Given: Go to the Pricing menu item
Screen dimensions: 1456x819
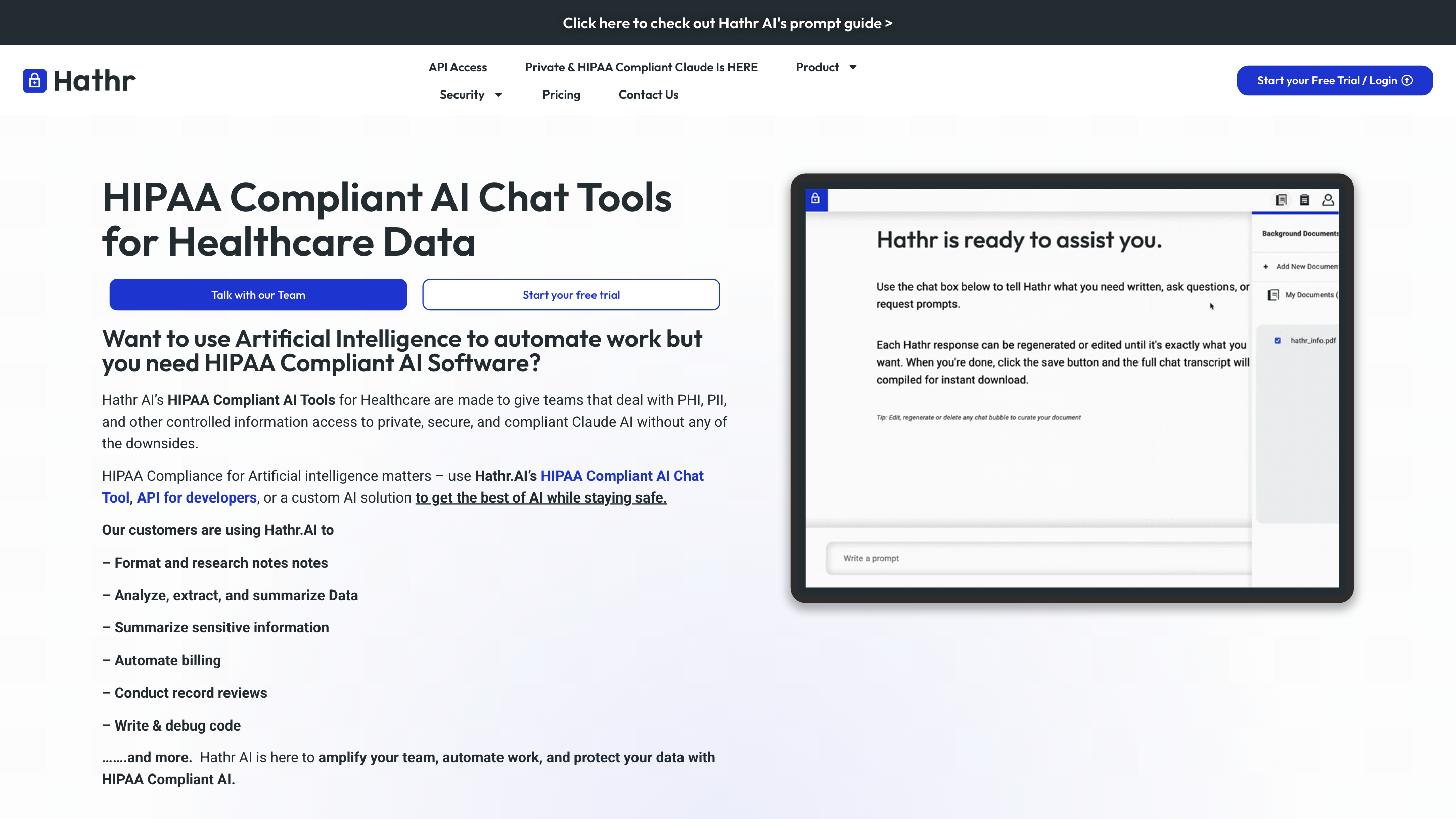Looking at the screenshot, I should (561, 95).
